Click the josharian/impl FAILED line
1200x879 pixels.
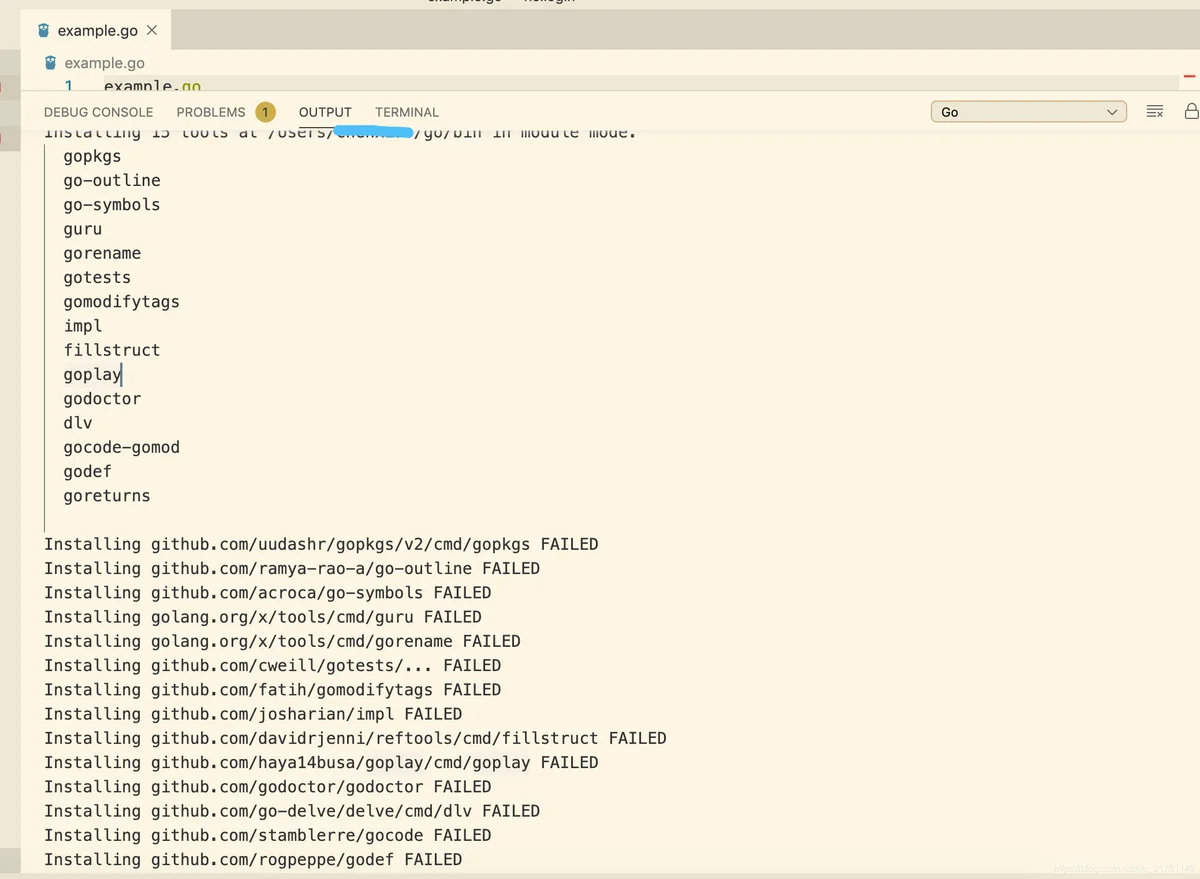point(253,714)
